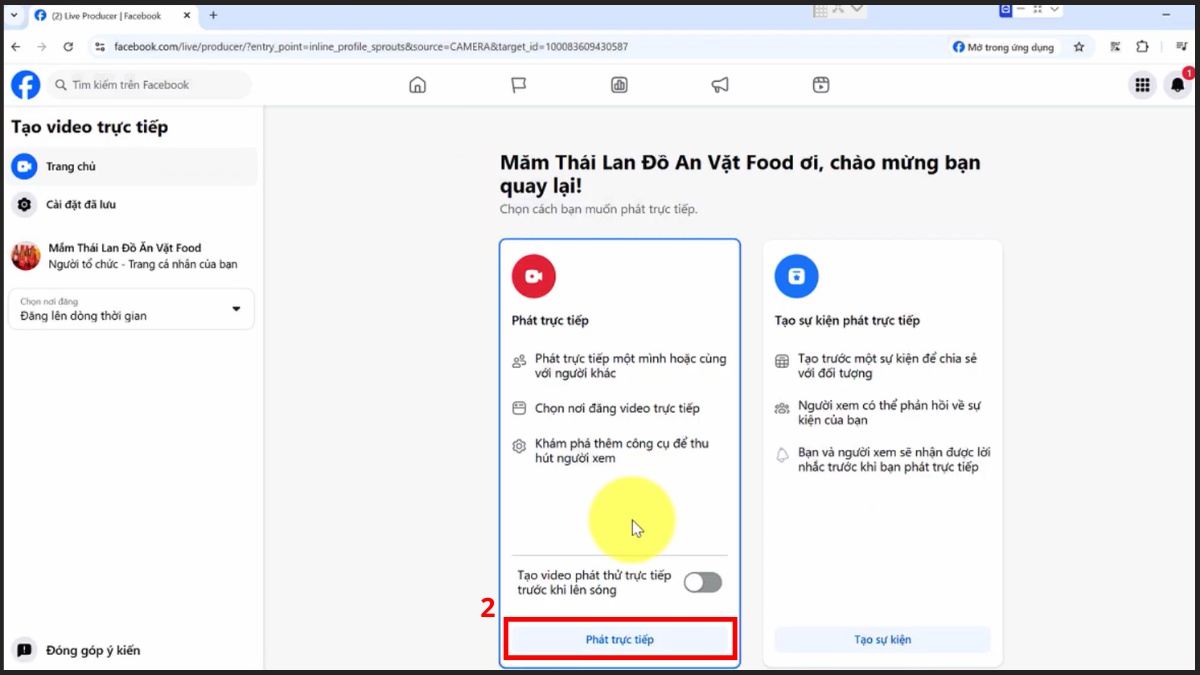Open the Menu apps grid icon
The height and width of the screenshot is (675, 1200).
coord(1142,85)
